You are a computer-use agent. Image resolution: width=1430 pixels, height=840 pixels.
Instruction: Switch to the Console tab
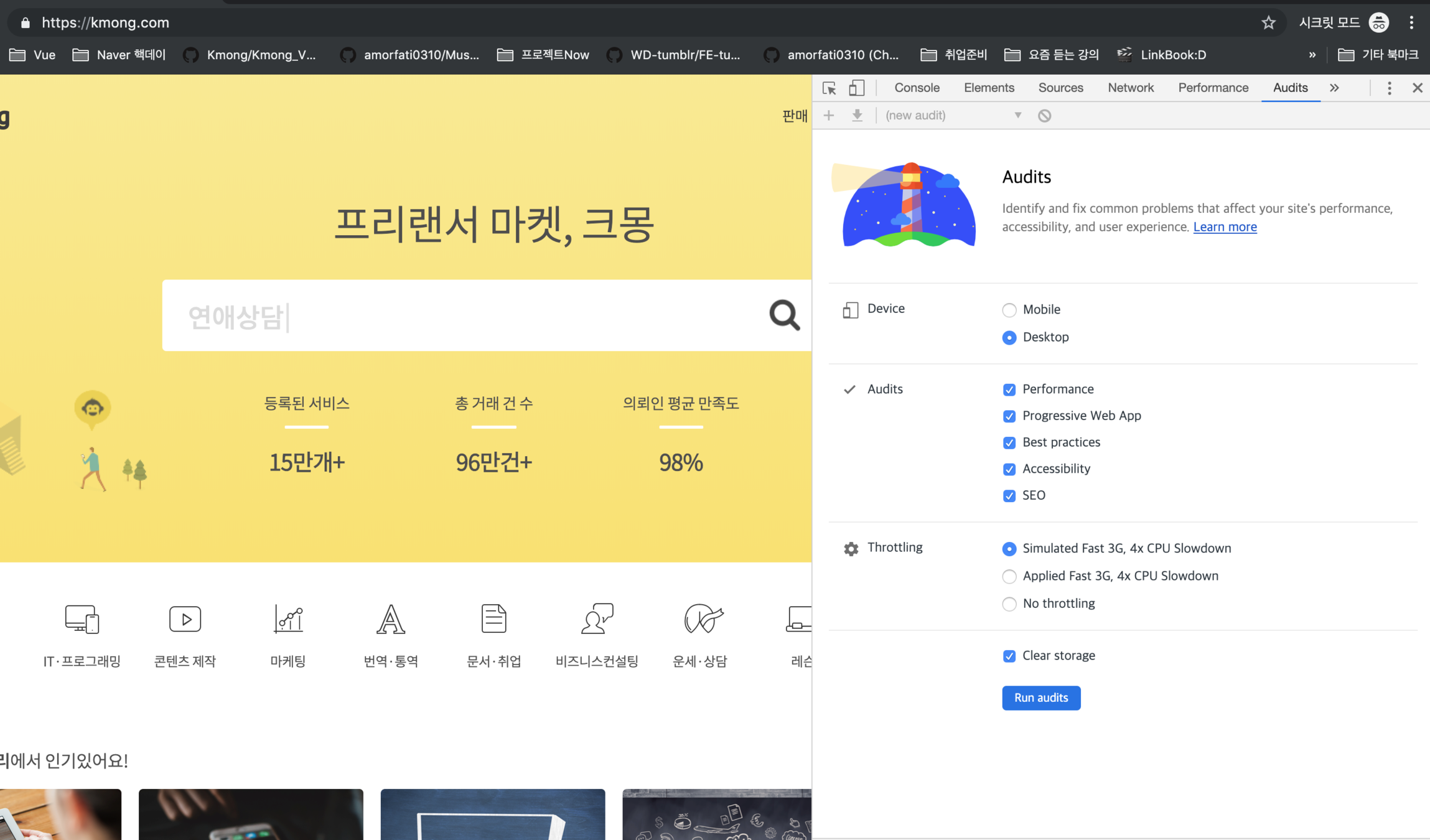(917, 88)
